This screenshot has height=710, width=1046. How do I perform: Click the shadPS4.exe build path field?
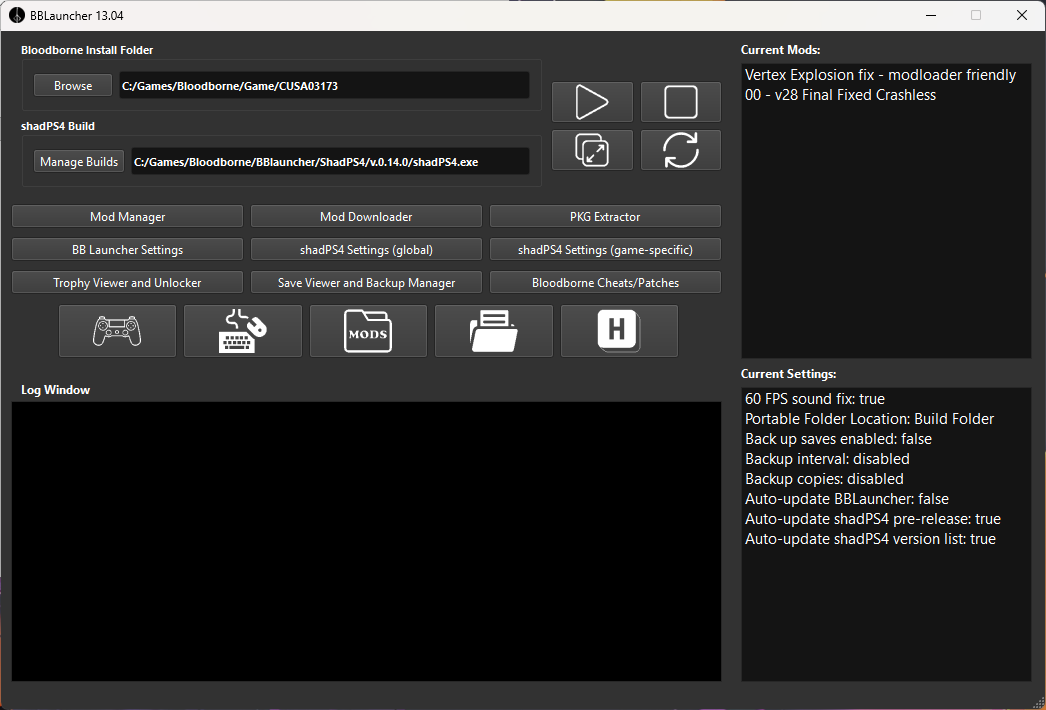(330, 161)
